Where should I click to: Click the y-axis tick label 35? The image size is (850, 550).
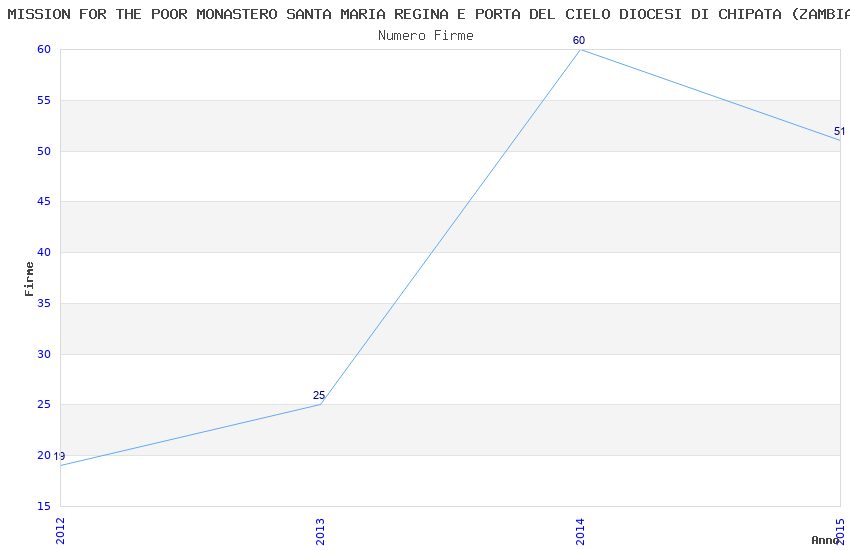(44, 304)
